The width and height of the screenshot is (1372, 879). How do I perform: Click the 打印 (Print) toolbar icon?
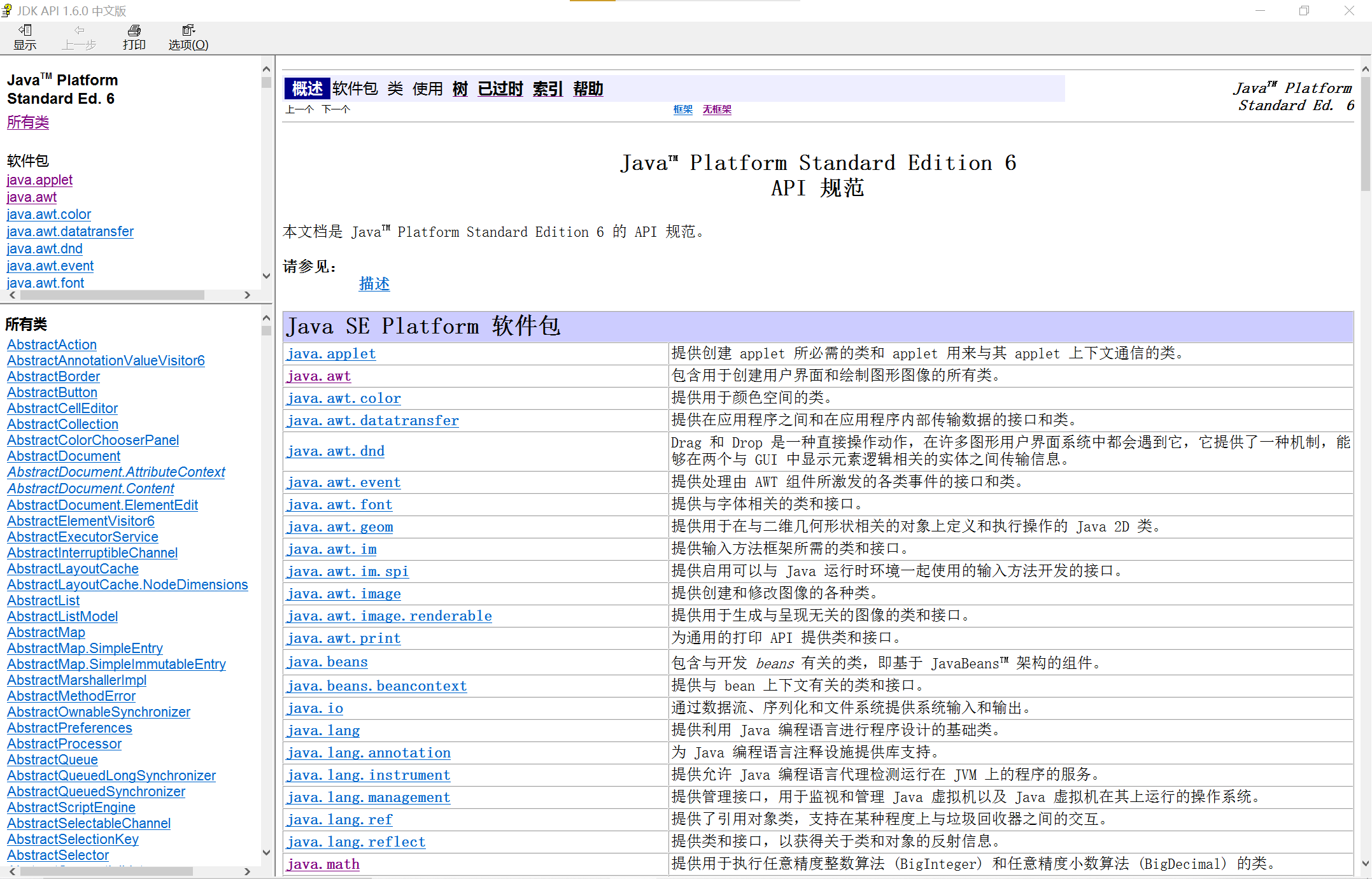(x=134, y=37)
